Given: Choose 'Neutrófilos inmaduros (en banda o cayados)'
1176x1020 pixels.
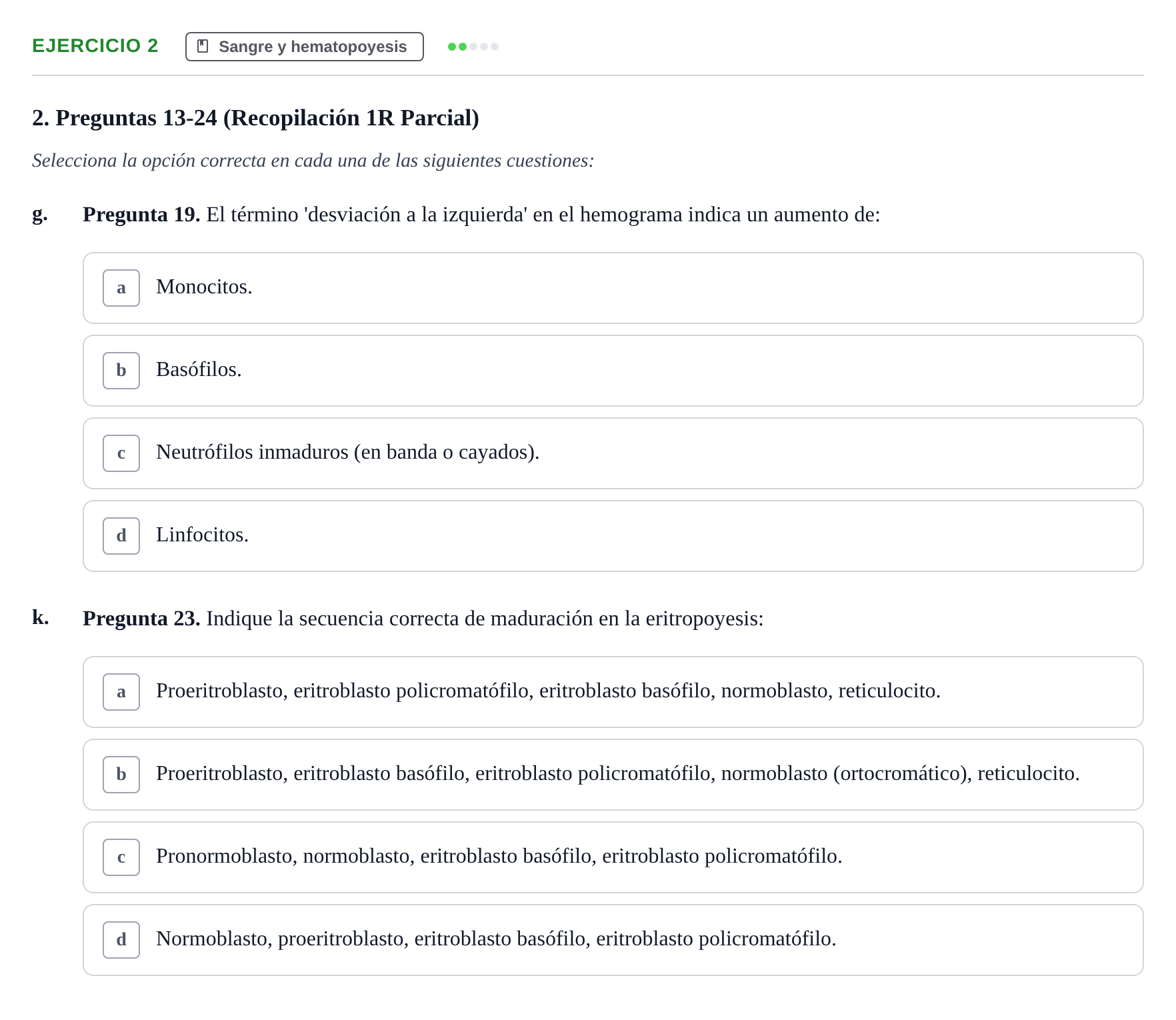Looking at the screenshot, I should point(613,453).
